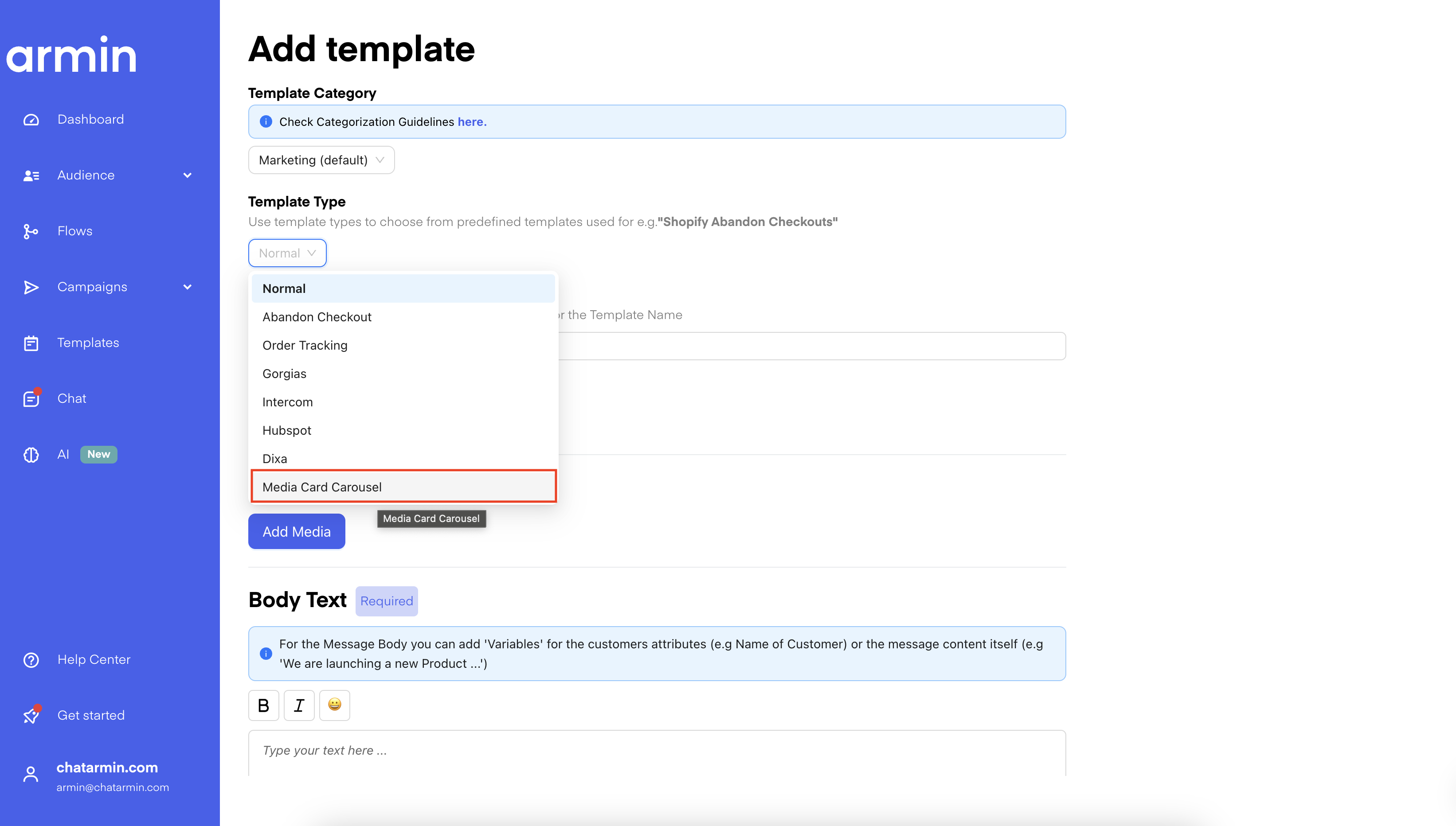Click the AI brain icon
Screen dimensions: 1456x826
pos(31,454)
